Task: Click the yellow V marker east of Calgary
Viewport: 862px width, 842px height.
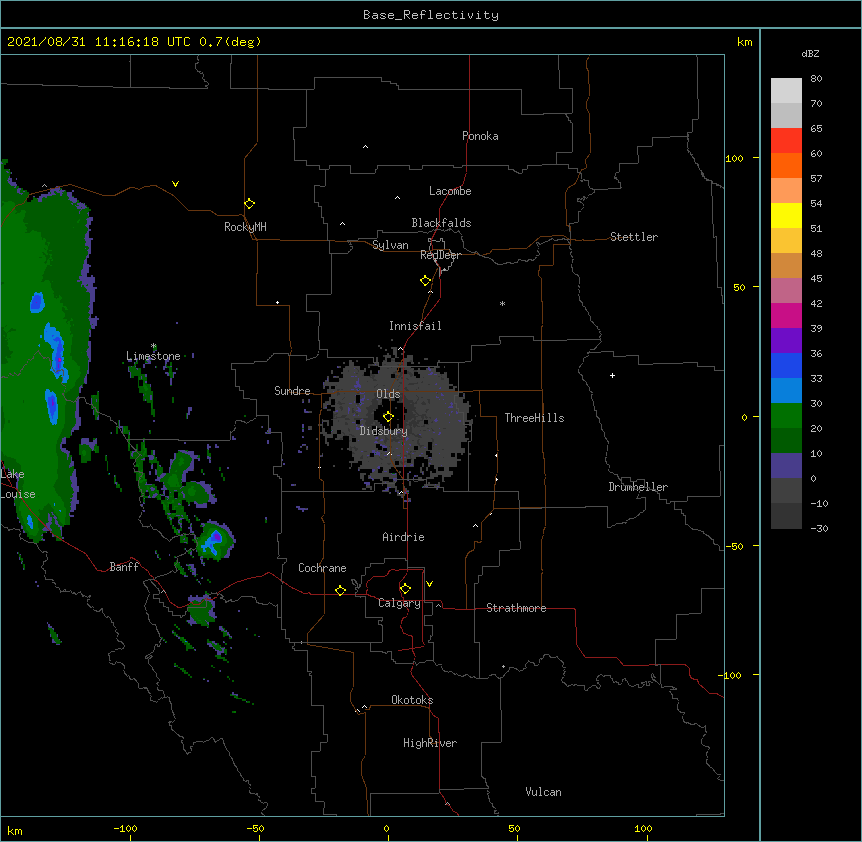Action: 429,584
